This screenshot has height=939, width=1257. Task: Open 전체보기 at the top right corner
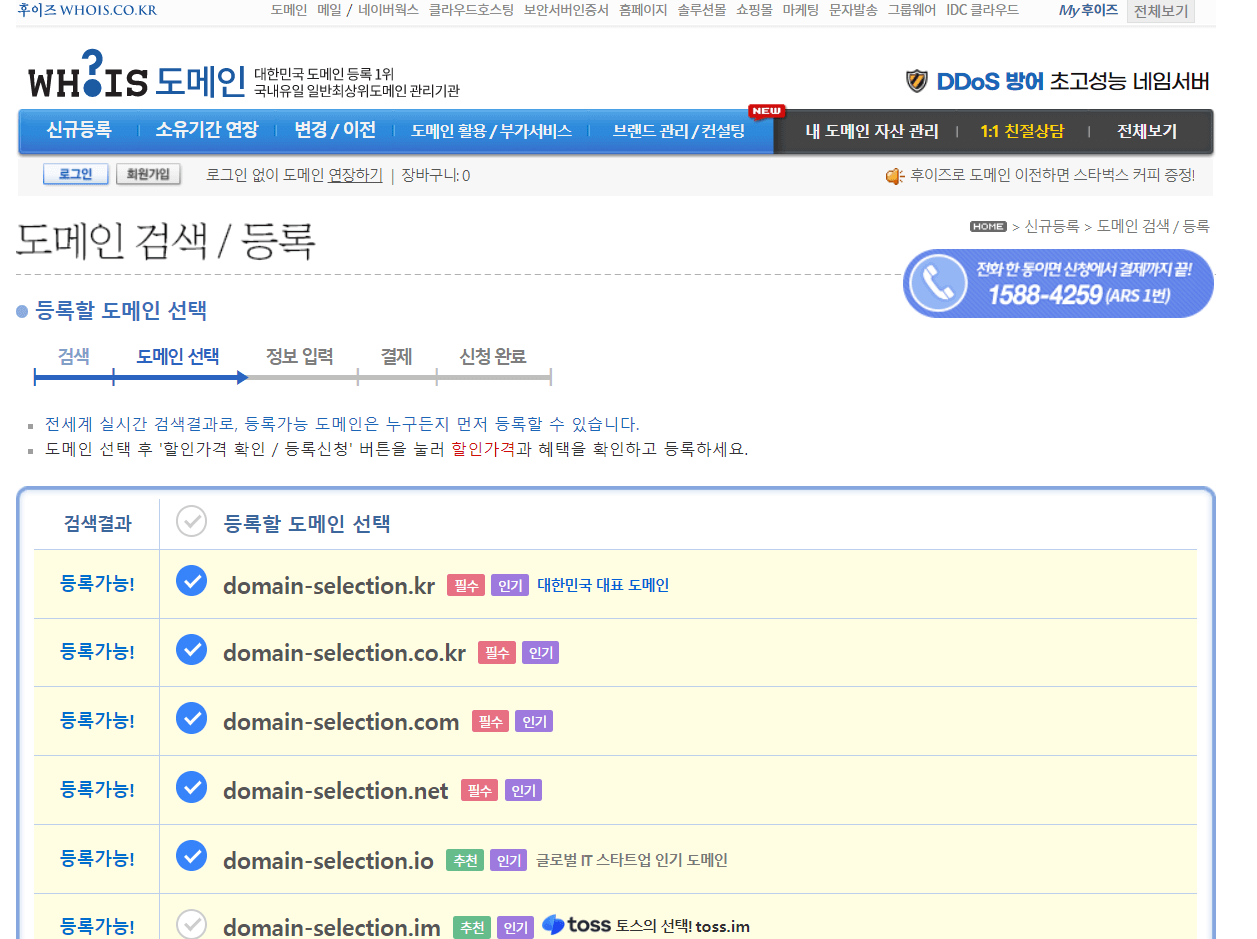1160,11
